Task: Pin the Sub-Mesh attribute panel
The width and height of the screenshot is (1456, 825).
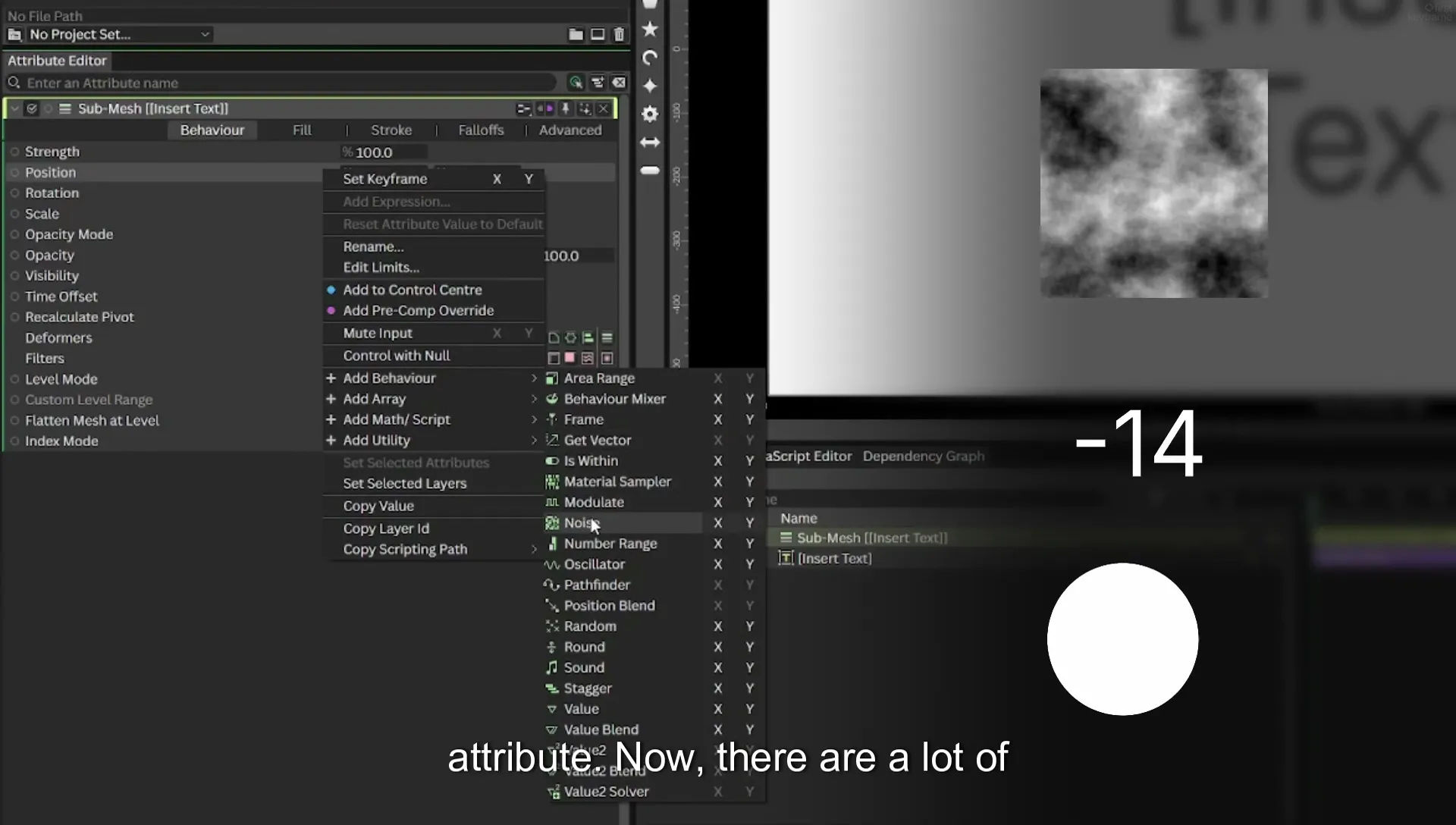Action: [565, 109]
